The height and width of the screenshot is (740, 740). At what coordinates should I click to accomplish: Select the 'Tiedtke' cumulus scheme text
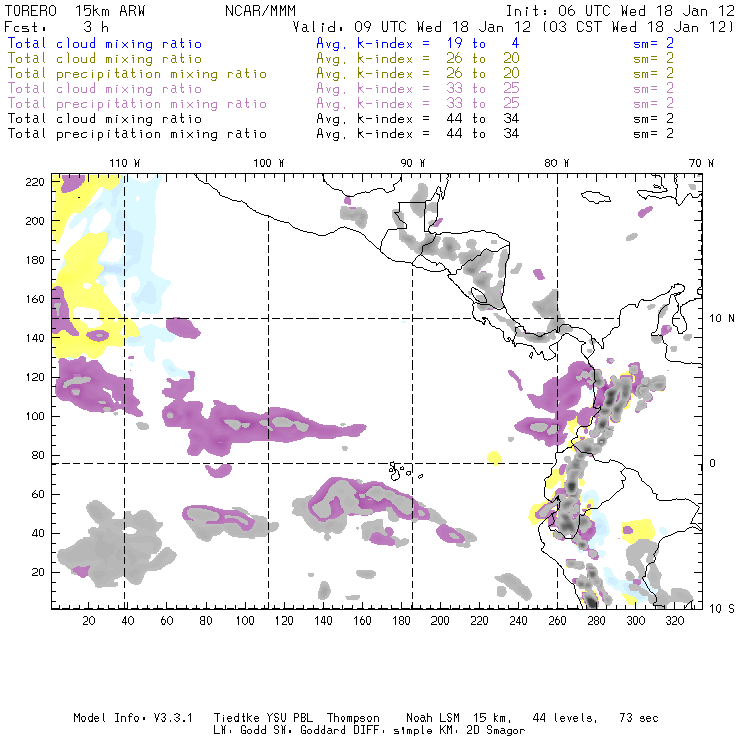point(236,718)
